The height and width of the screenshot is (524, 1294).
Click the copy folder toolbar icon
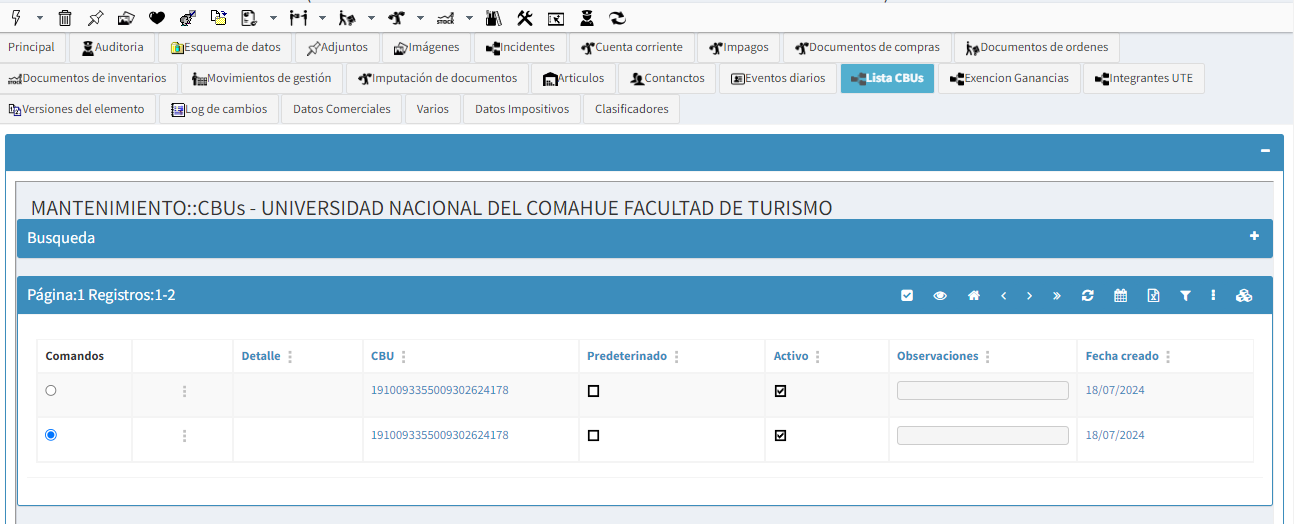click(x=219, y=18)
